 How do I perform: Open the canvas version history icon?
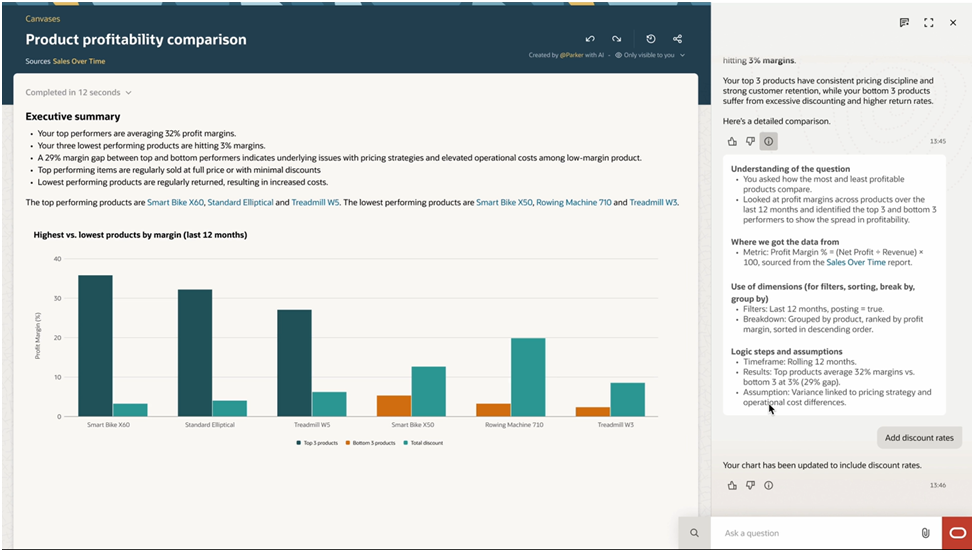pos(651,39)
